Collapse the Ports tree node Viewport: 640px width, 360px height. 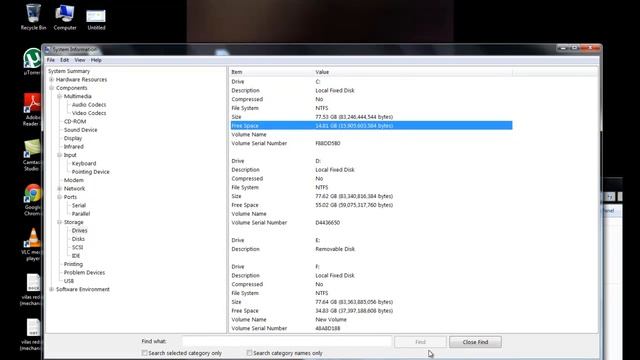60,197
